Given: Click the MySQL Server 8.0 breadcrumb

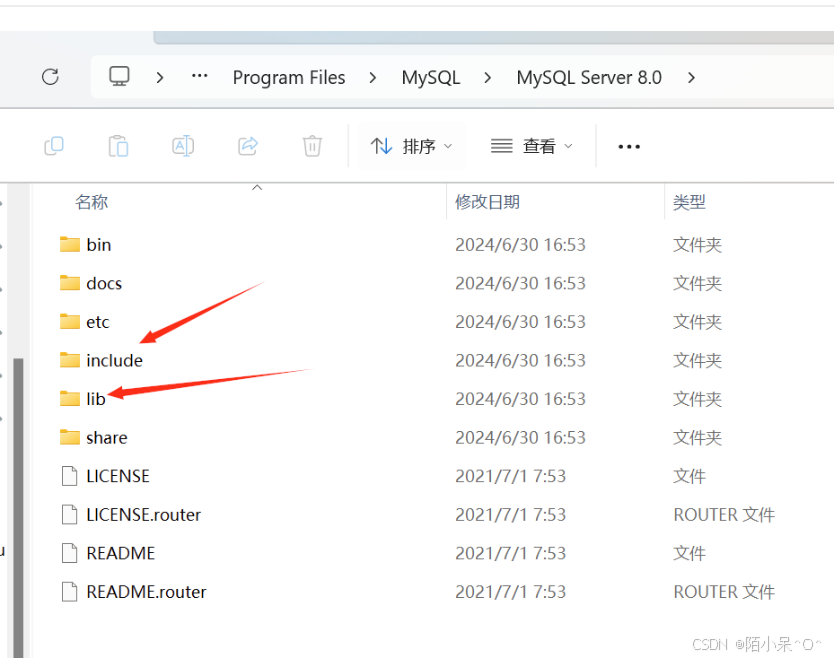Looking at the screenshot, I should [589, 78].
